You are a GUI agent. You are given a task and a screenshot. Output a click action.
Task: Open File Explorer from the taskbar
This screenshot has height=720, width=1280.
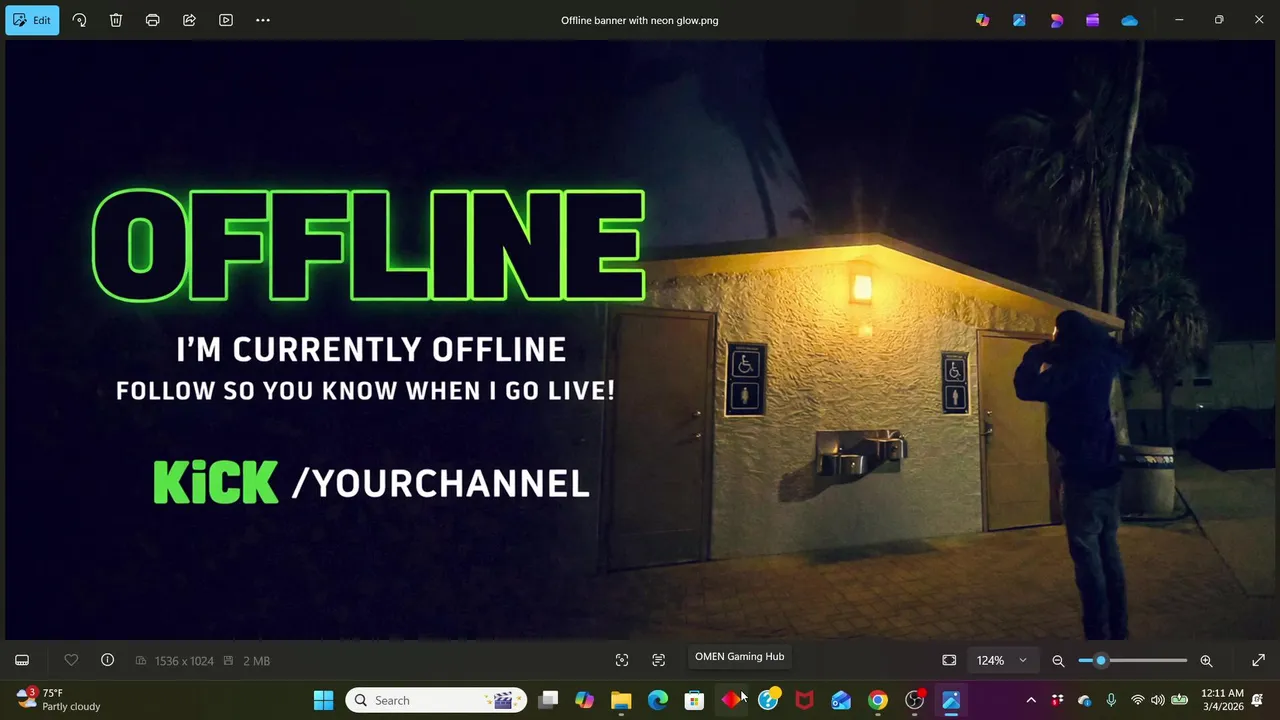(x=621, y=700)
